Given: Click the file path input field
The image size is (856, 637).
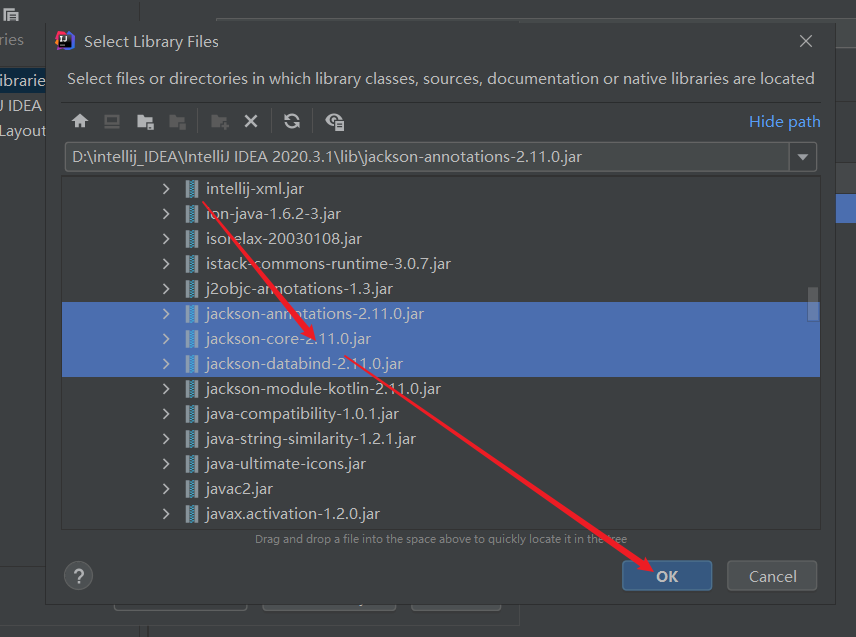Looking at the screenshot, I should tap(427, 157).
